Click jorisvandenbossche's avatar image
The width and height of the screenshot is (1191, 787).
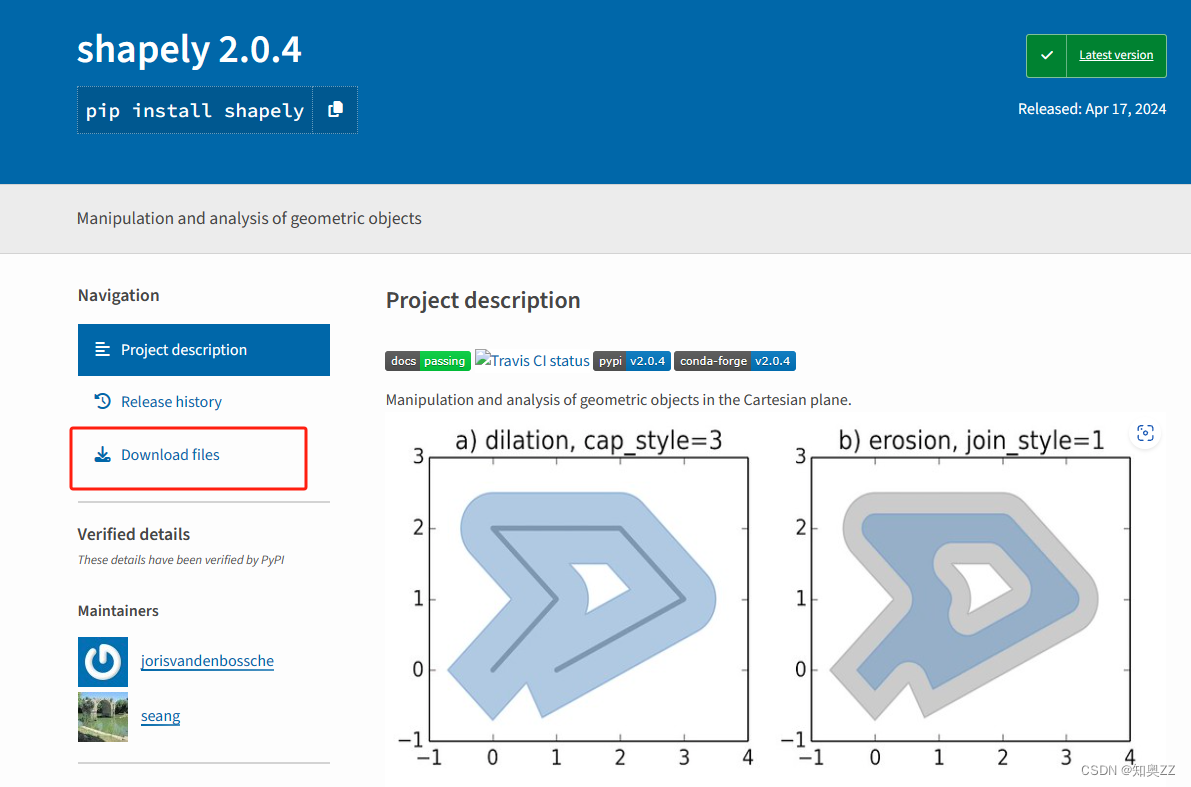coord(103,662)
